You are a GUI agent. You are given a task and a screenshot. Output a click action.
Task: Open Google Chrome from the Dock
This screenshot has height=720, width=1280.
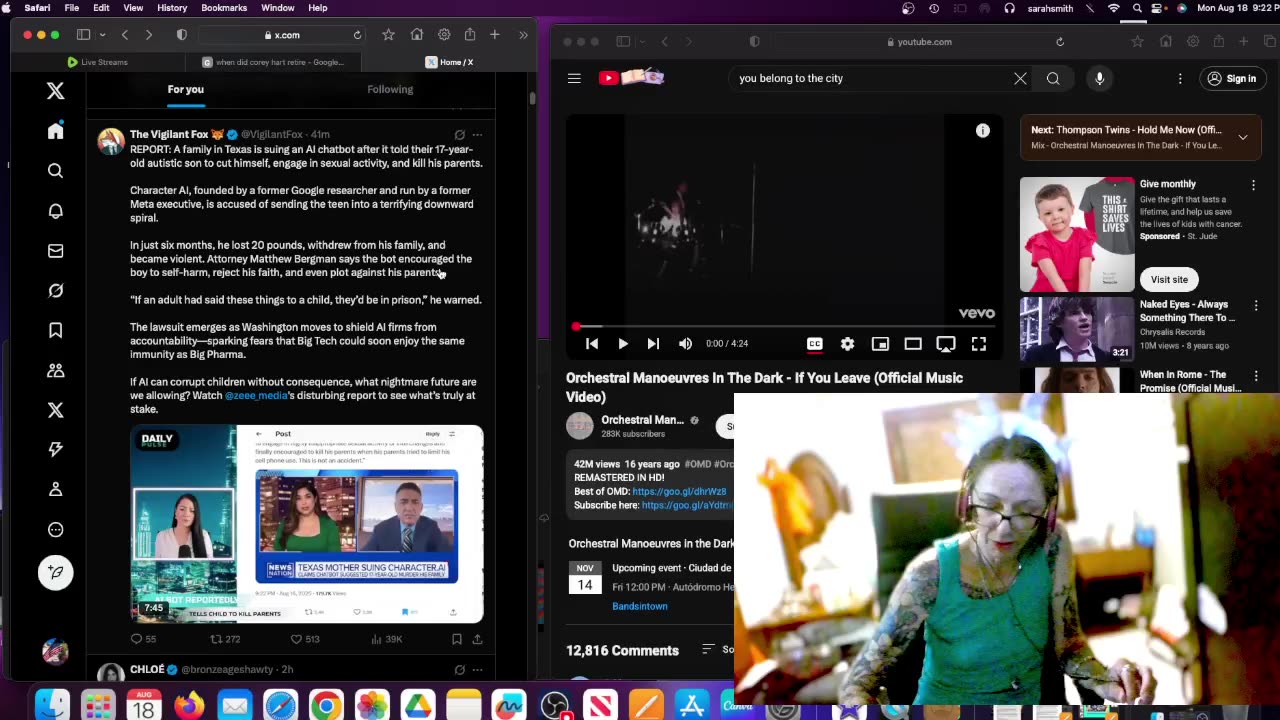tap(325, 707)
